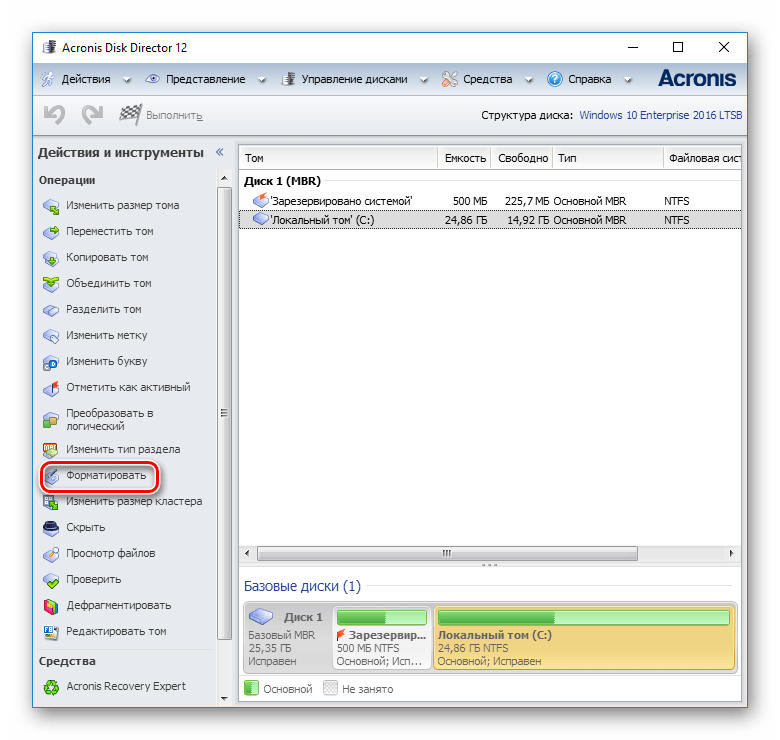Select Локальный том (C:) block in disk map

click(x=585, y=638)
